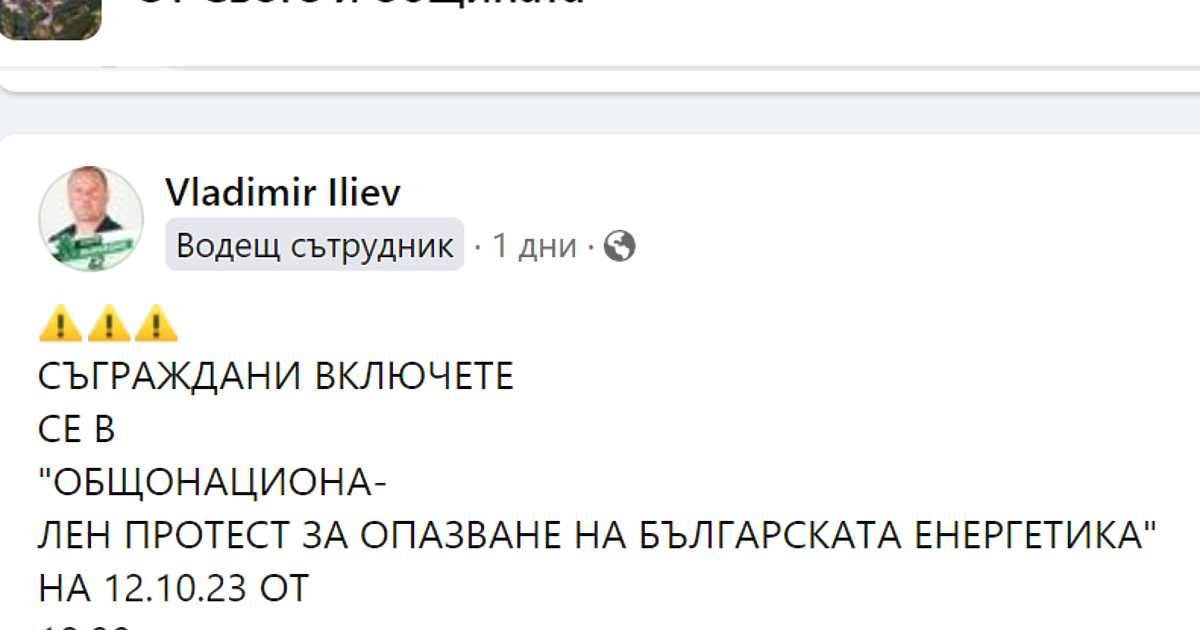This screenshot has height=630, width=1200.
Task: Click the first warning emoji
Action: [x=60, y=322]
